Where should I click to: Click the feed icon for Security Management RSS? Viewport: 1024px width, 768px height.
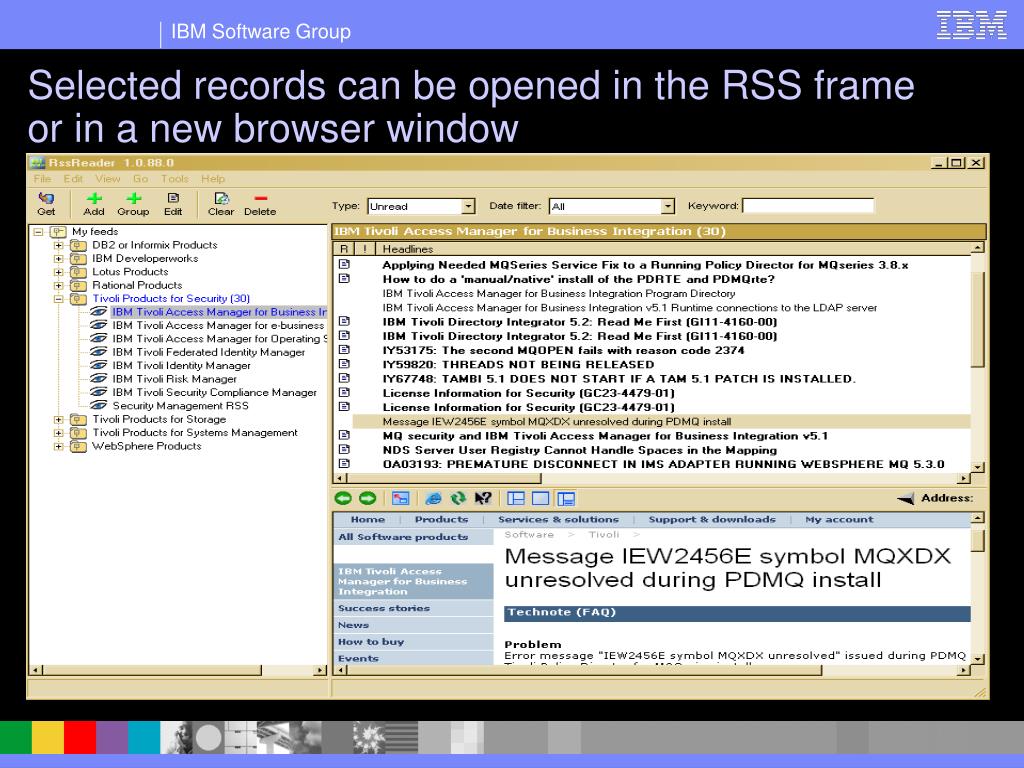pyautogui.click(x=99, y=406)
